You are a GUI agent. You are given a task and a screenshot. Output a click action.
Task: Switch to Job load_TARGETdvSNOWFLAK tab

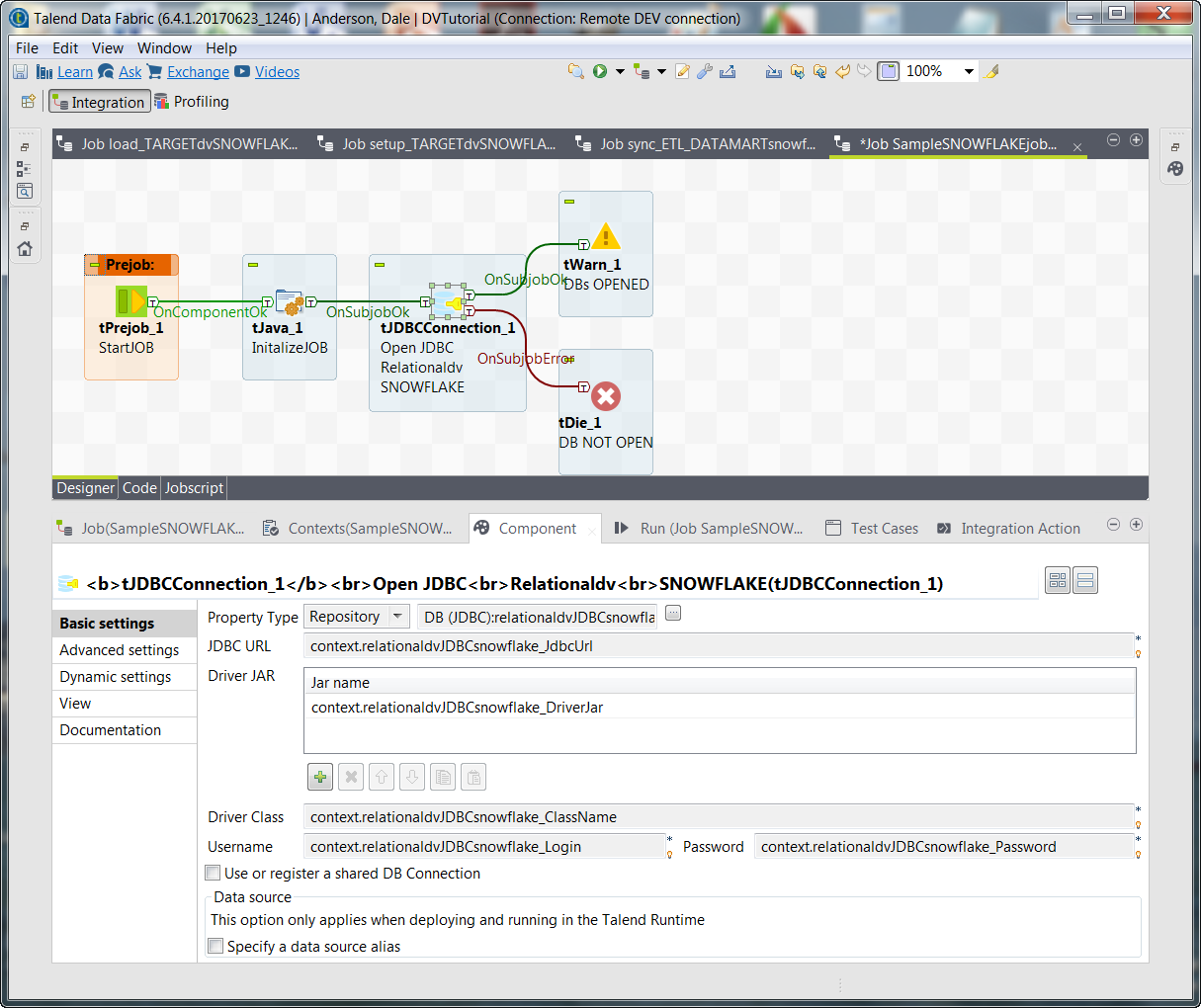(x=178, y=143)
